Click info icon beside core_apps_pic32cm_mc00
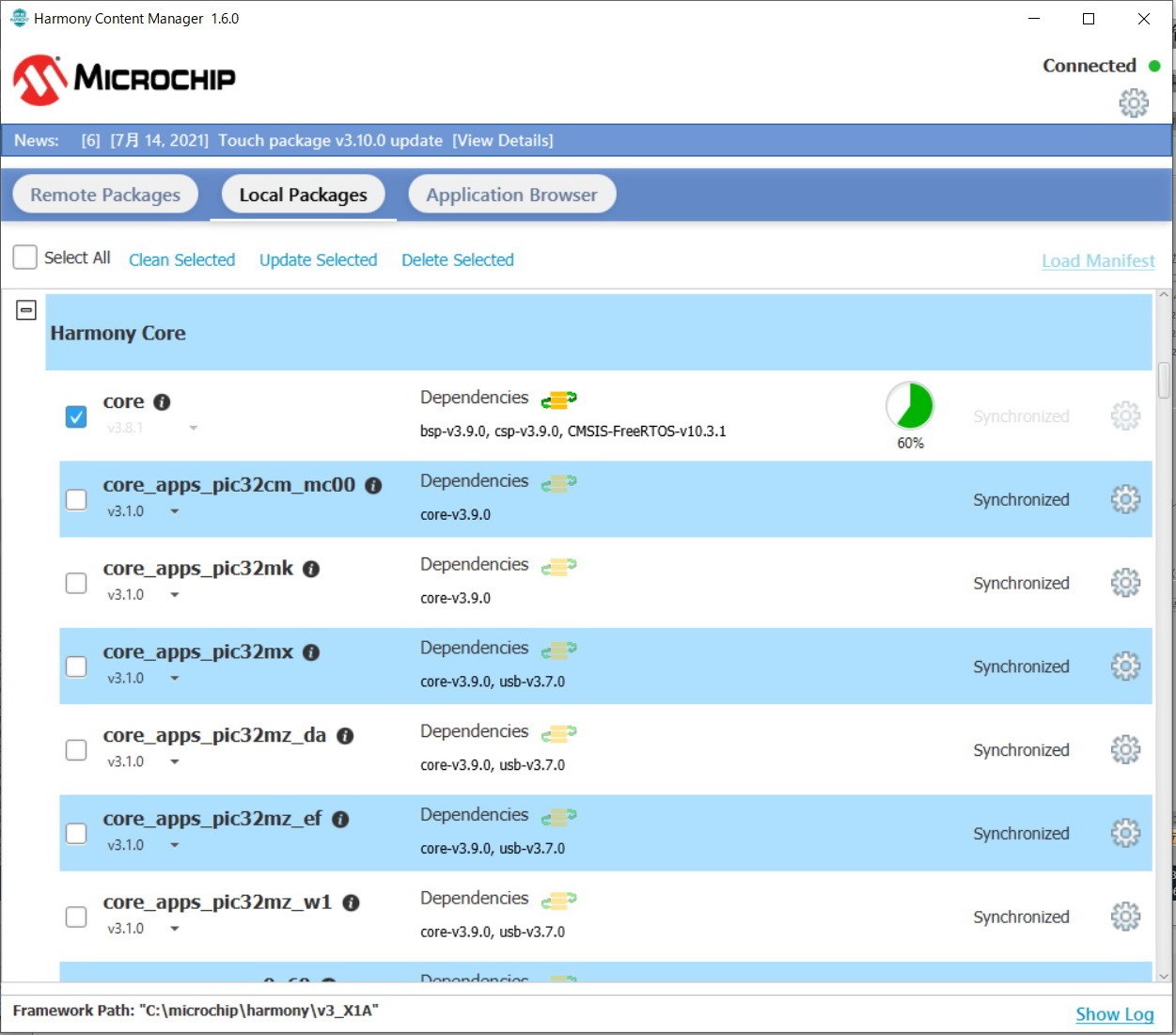The height and width of the screenshot is (1035, 1176). coord(373,486)
